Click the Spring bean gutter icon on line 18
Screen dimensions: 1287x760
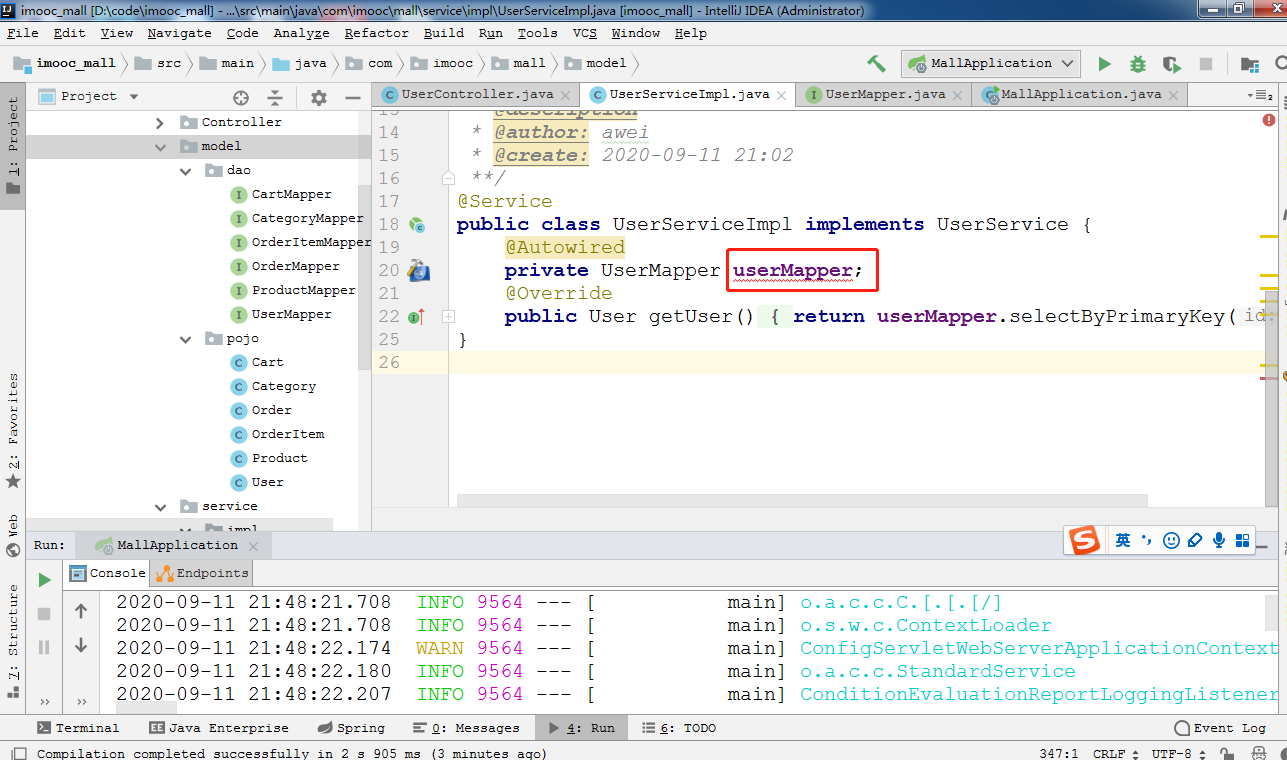click(x=418, y=225)
